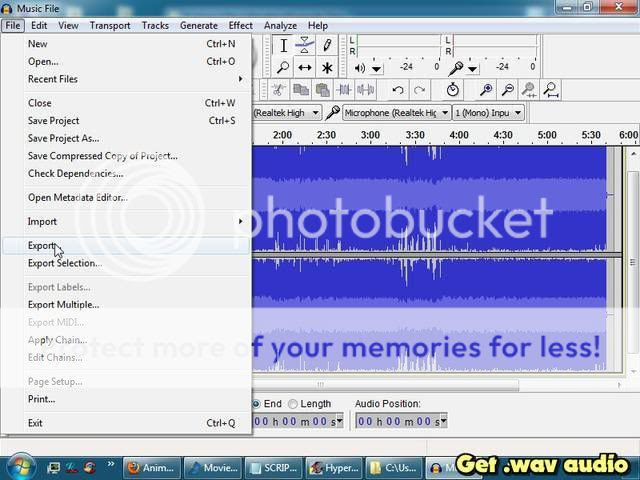Select the Envelope tool
The image size is (640, 480).
tap(305, 45)
